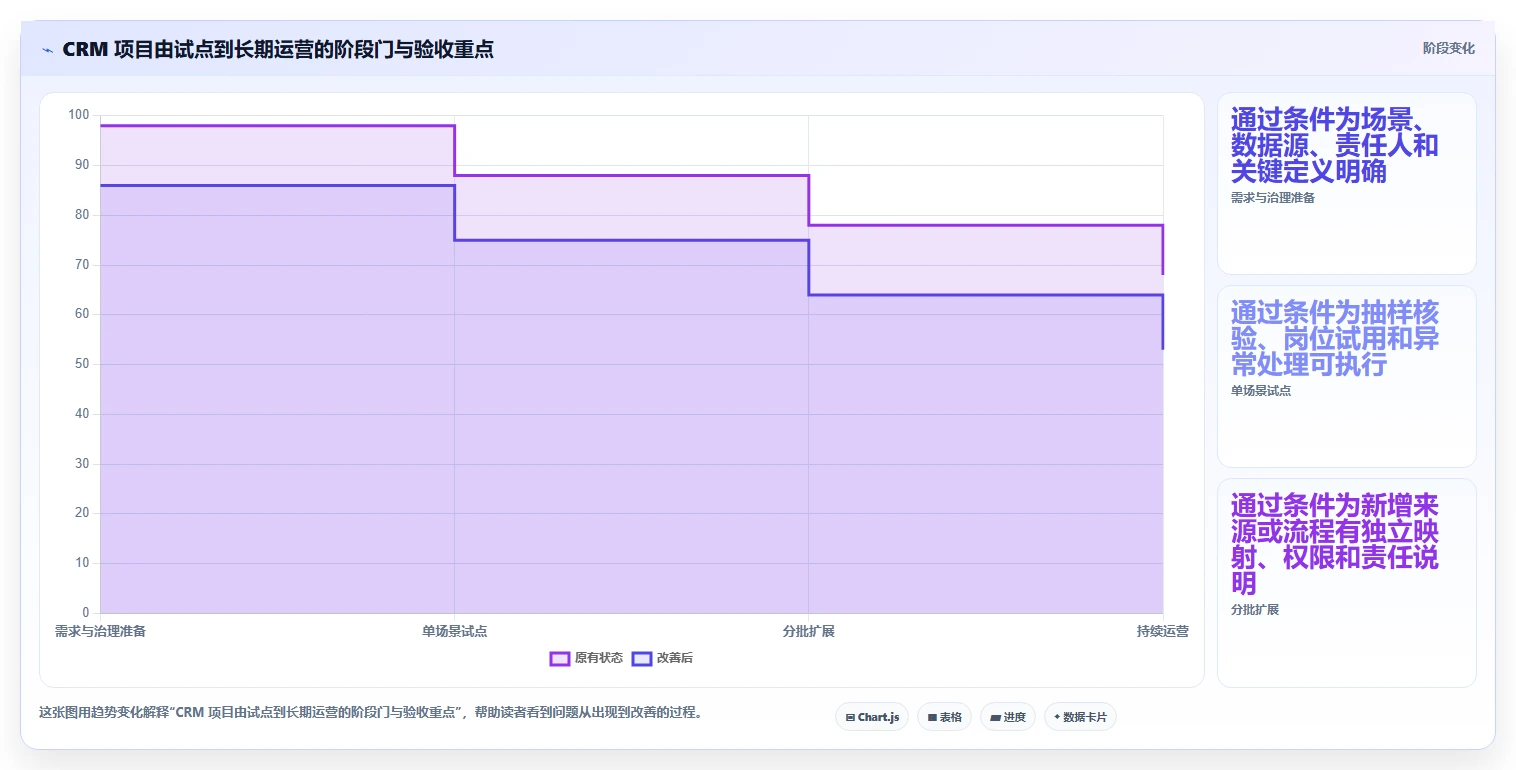Select the 进度 tag chip
Viewport: 1516px width, 770px height.
(1008, 717)
